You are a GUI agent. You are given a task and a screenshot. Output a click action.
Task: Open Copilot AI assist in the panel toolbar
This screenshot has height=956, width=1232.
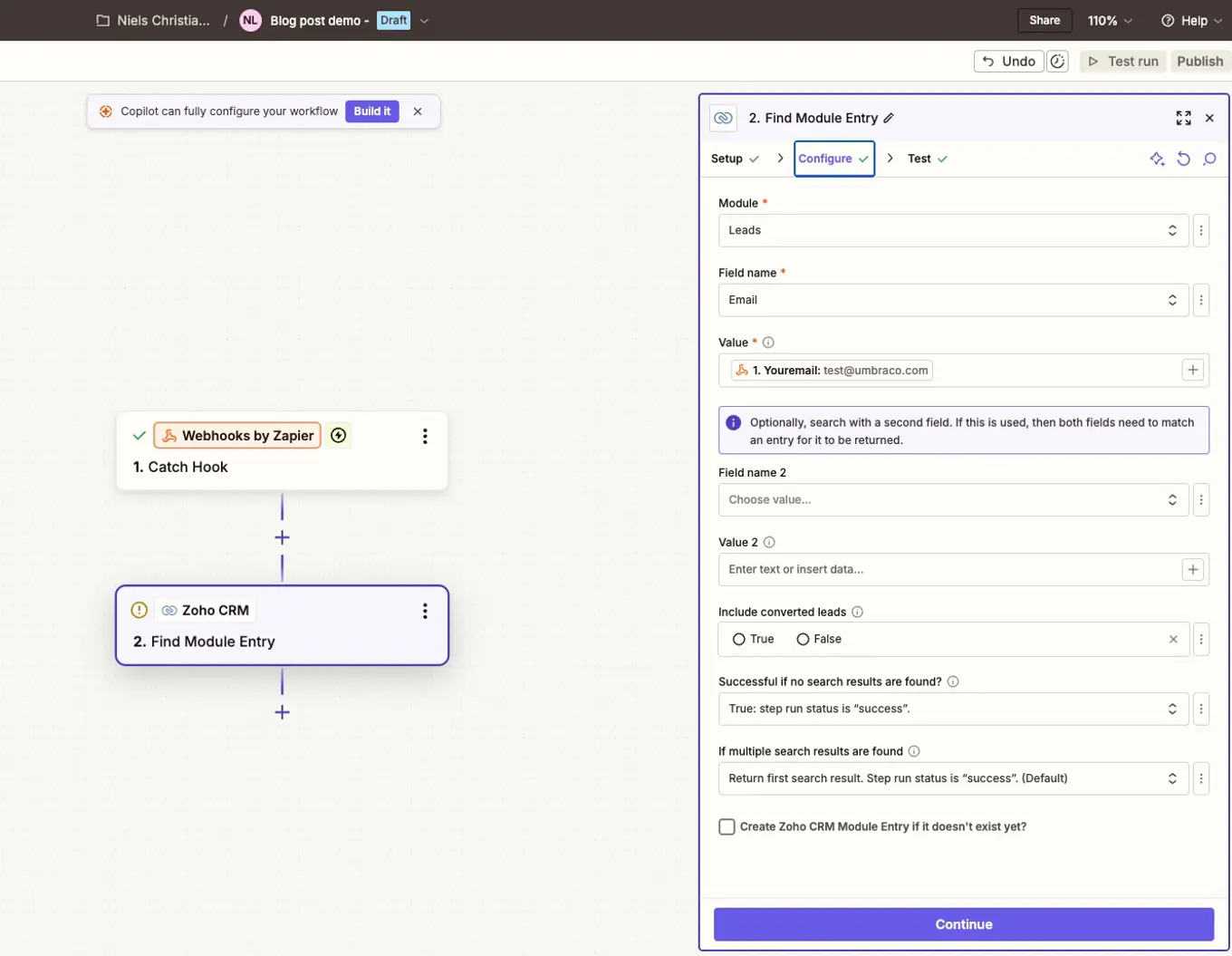pyautogui.click(x=1157, y=158)
